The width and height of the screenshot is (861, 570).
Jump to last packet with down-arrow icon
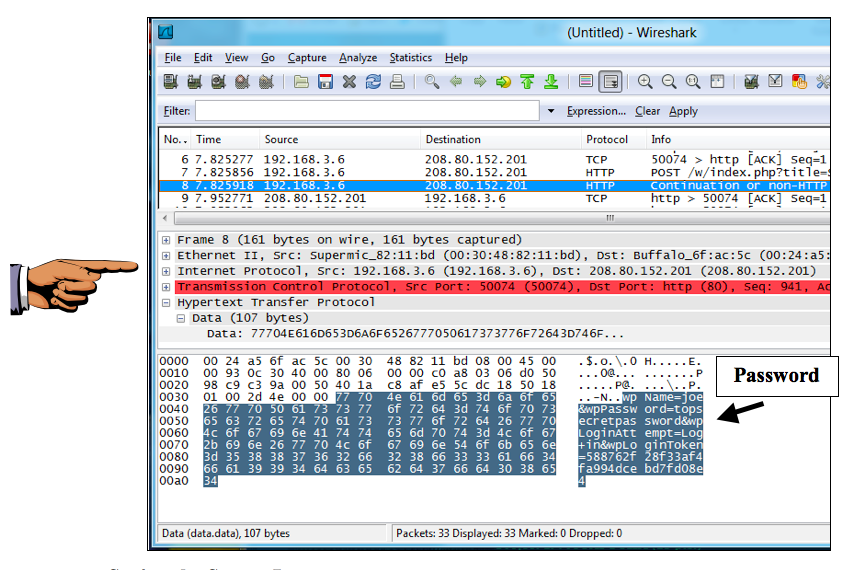[550, 82]
